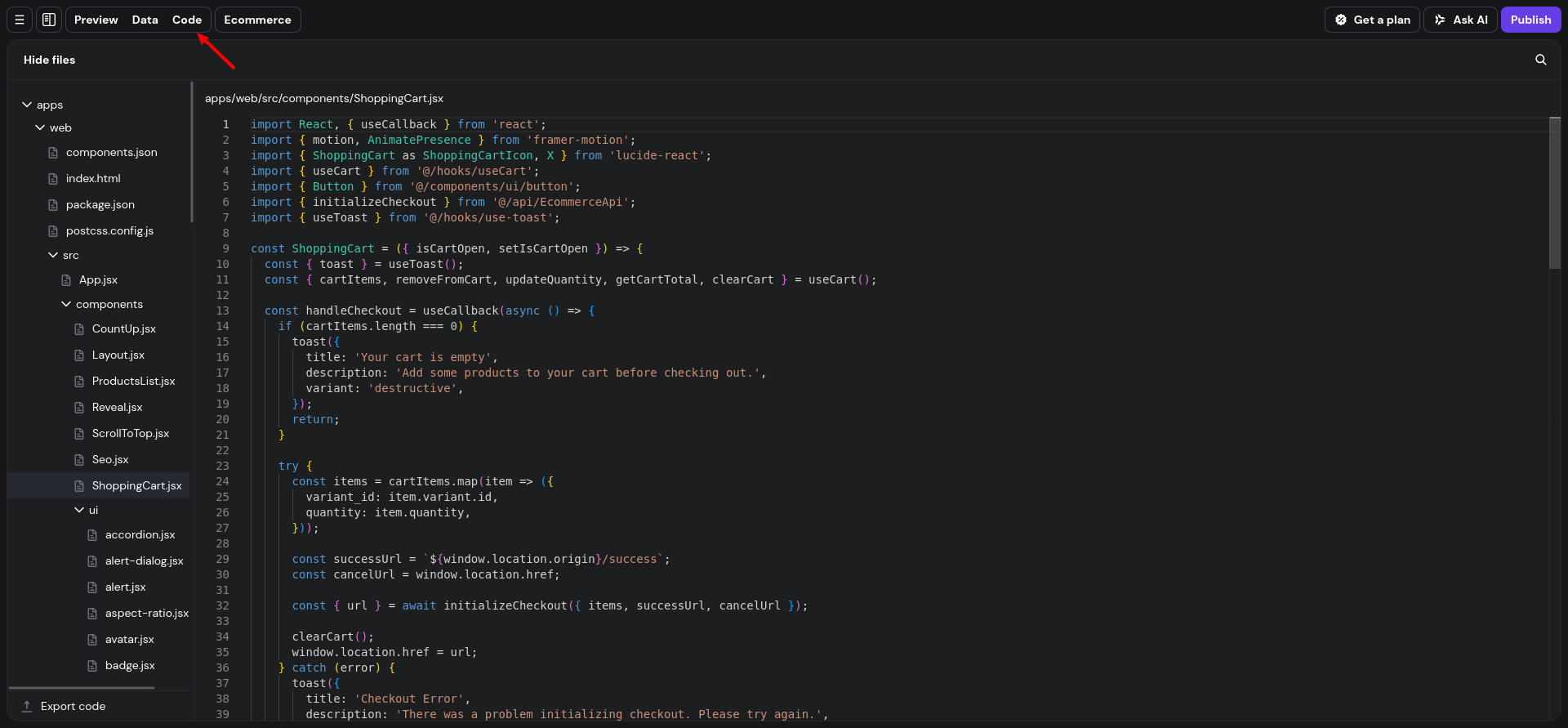The width and height of the screenshot is (1568, 728).
Task: Click the file icon beside alert-dialog.jsx
Action: point(92,561)
